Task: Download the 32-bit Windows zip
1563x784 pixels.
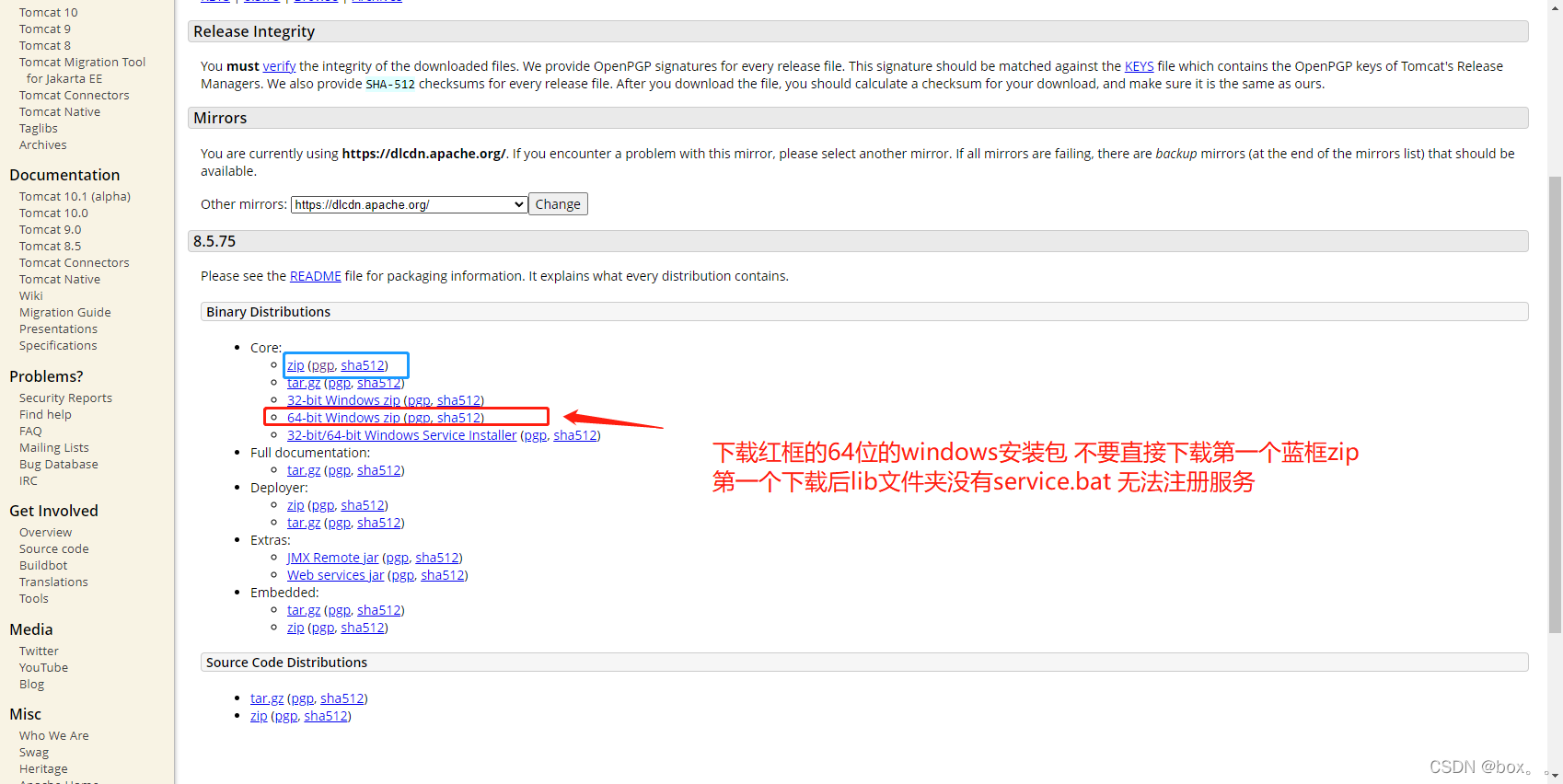Action: [343, 400]
